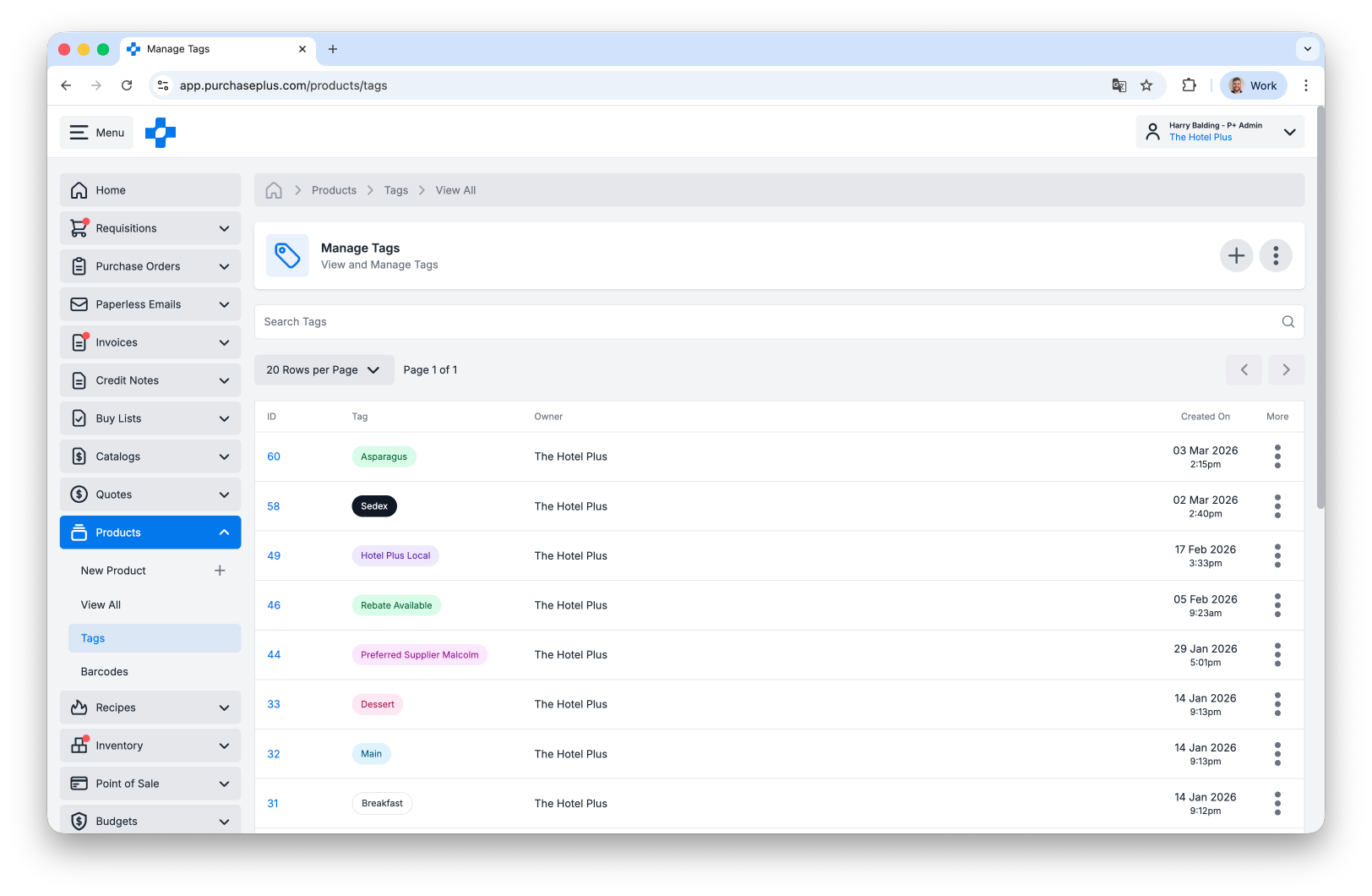Open tag ID 32
Viewport: 1372px width, 896px height.
coord(274,754)
